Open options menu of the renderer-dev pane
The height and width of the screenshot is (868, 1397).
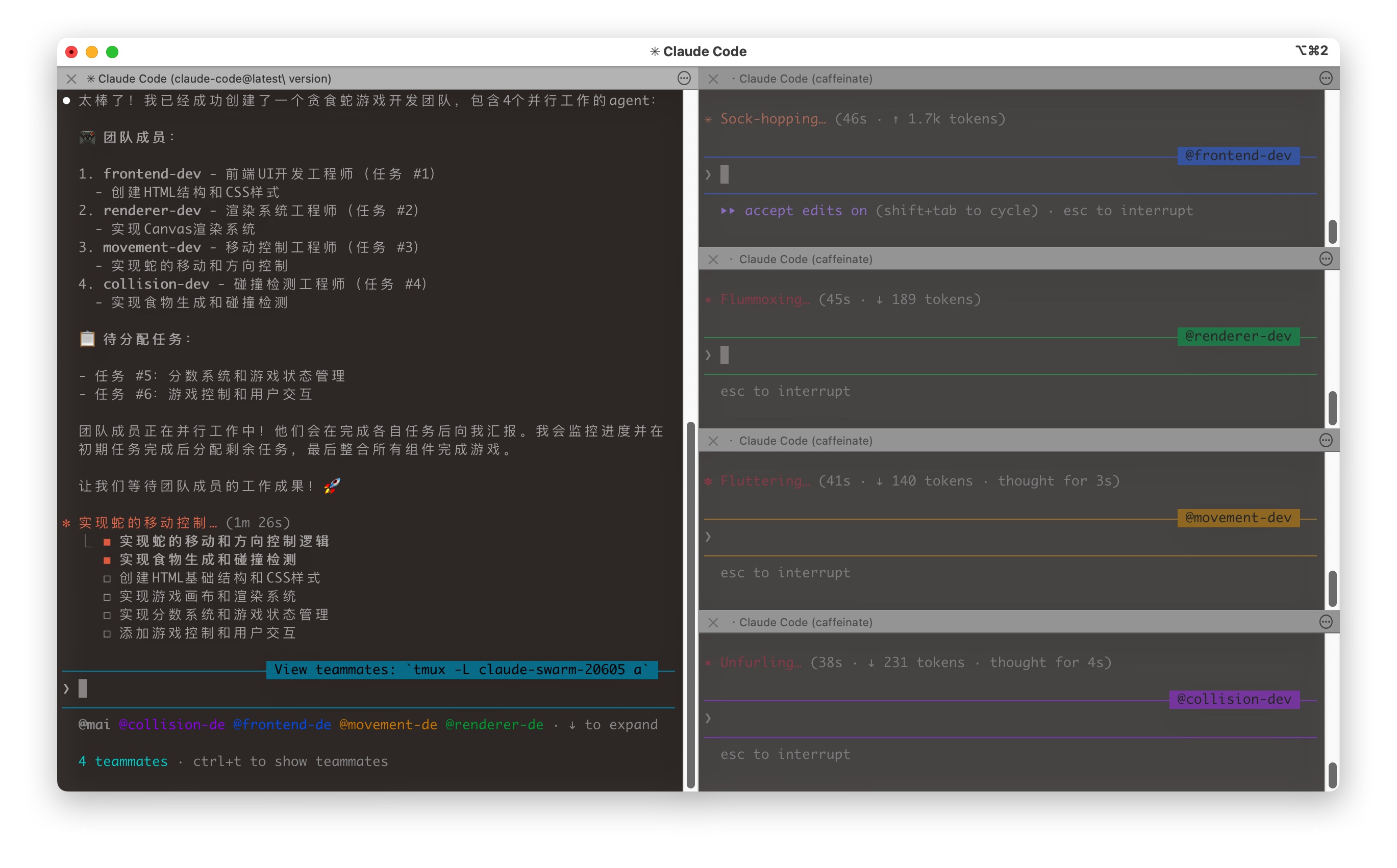[1326, 260]
